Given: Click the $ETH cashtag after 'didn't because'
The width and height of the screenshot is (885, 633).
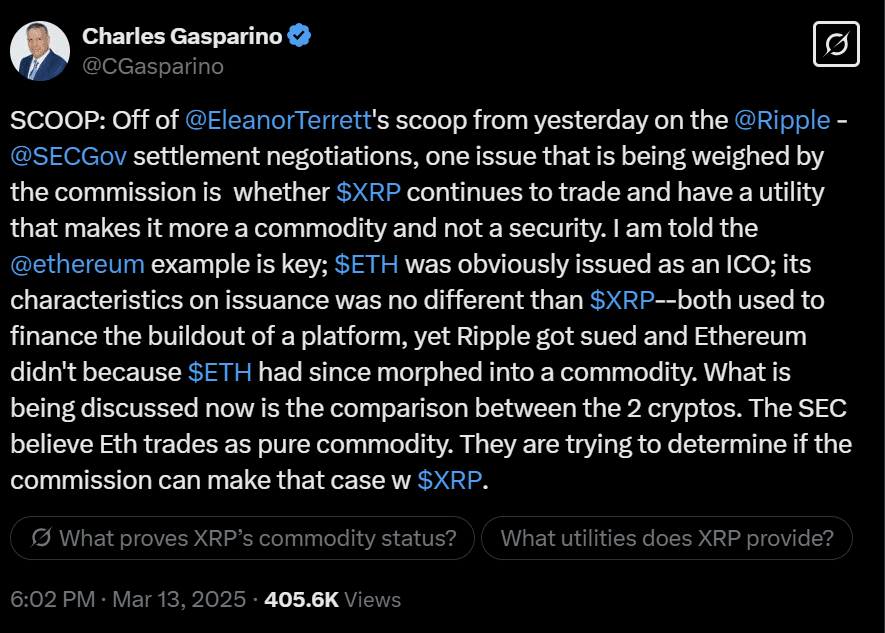Looking at the screenshot, I should pyautogui.click(x=220, y=372).
